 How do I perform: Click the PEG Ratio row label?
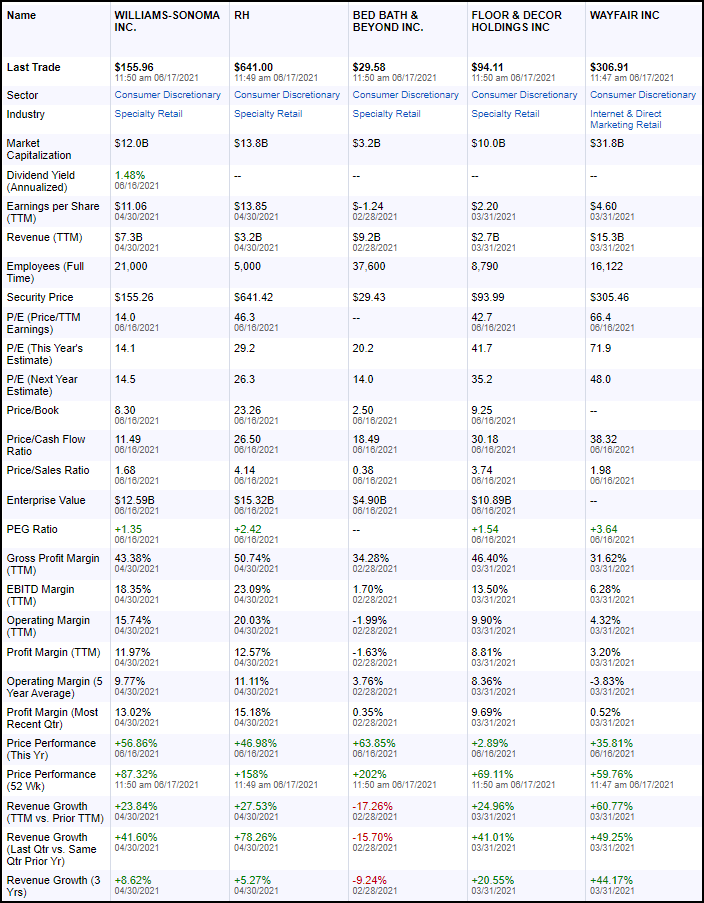pyautogui.click(x=32, y=529)
